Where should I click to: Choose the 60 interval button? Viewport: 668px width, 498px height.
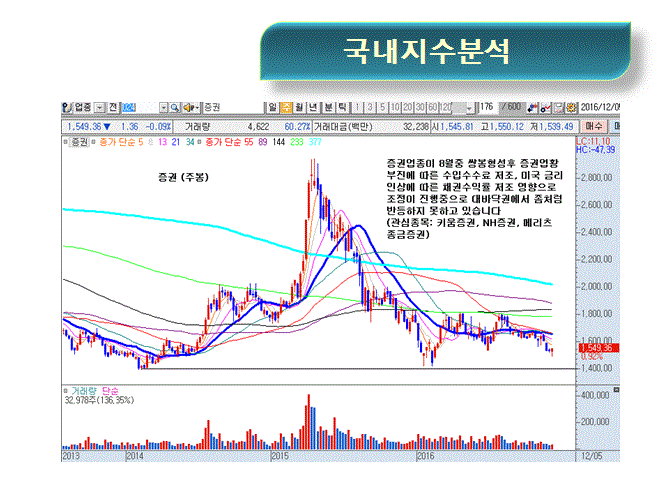point(432,107)
